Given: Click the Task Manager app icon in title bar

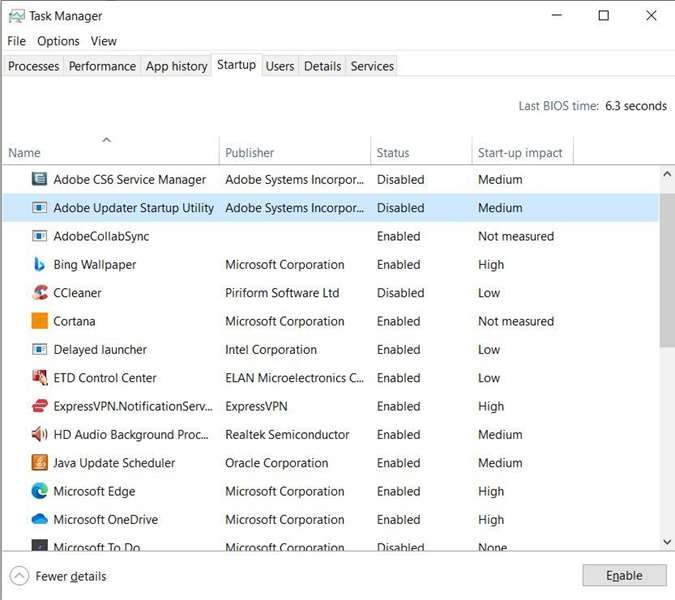Looking at the screenshot, I should (x=16, y=16).
